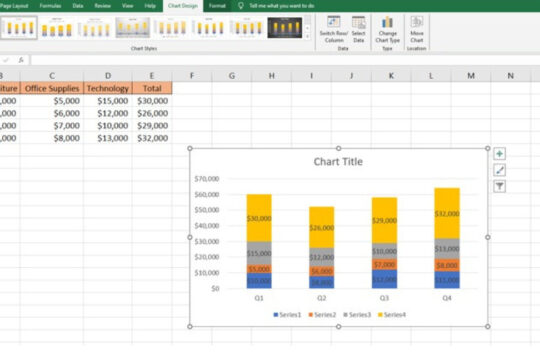Switch to the Format tab
Viewport: 540px width, 360px height.
coord(217,6)
